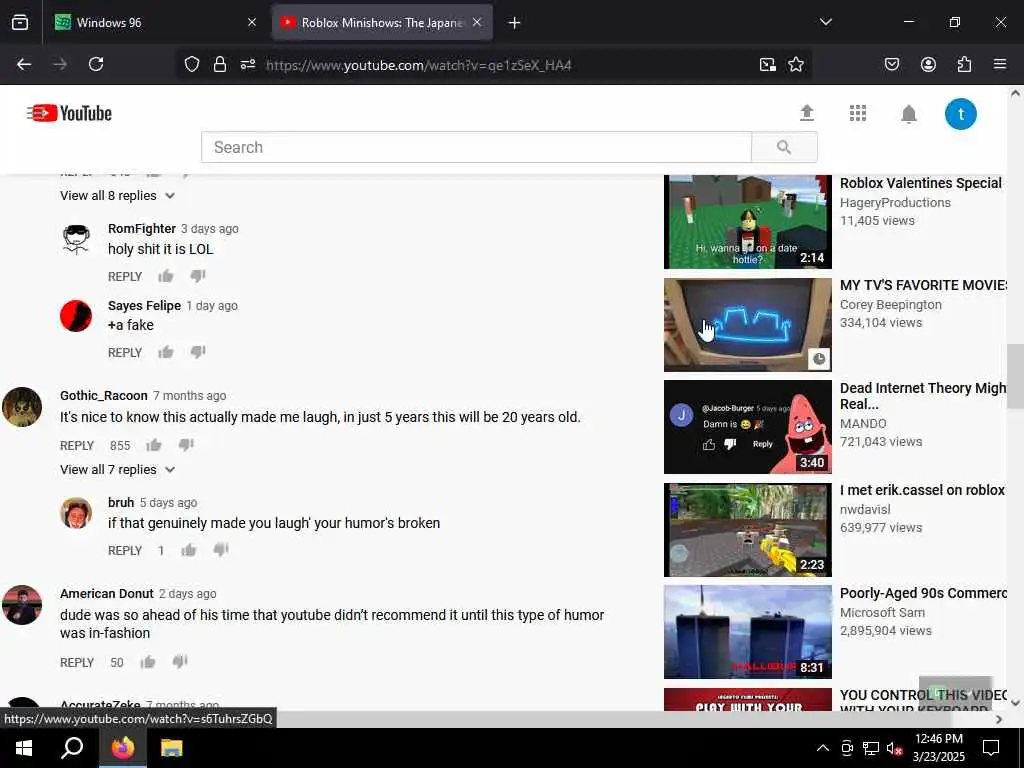Switch to the Windows 96 tab

point(156,23)
